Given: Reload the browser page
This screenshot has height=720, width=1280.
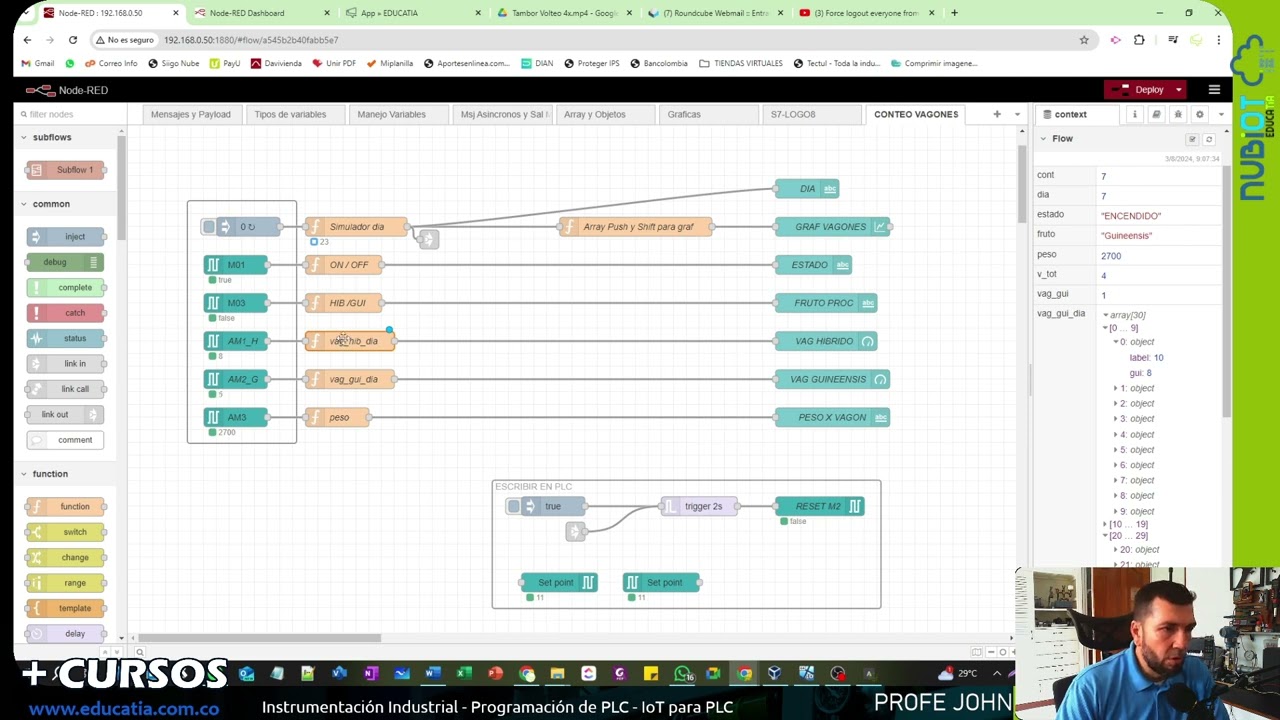Looking at the screenshot, I should (73, 40).
